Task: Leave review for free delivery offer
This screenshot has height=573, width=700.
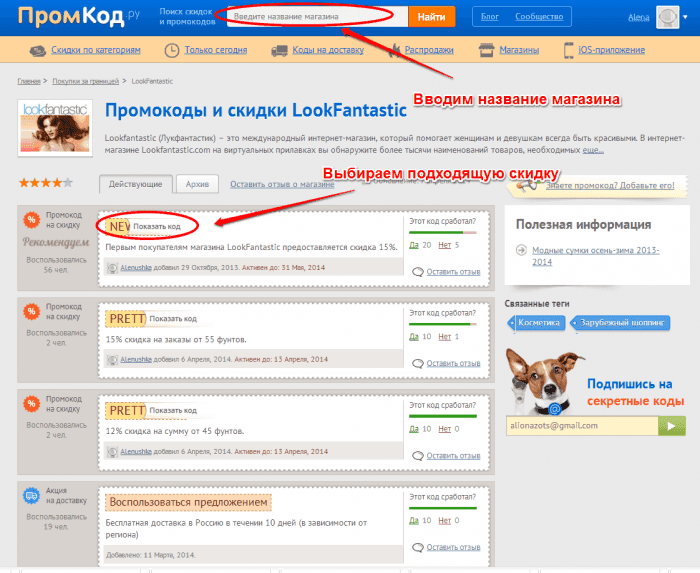Action: [x=454, y=547]
